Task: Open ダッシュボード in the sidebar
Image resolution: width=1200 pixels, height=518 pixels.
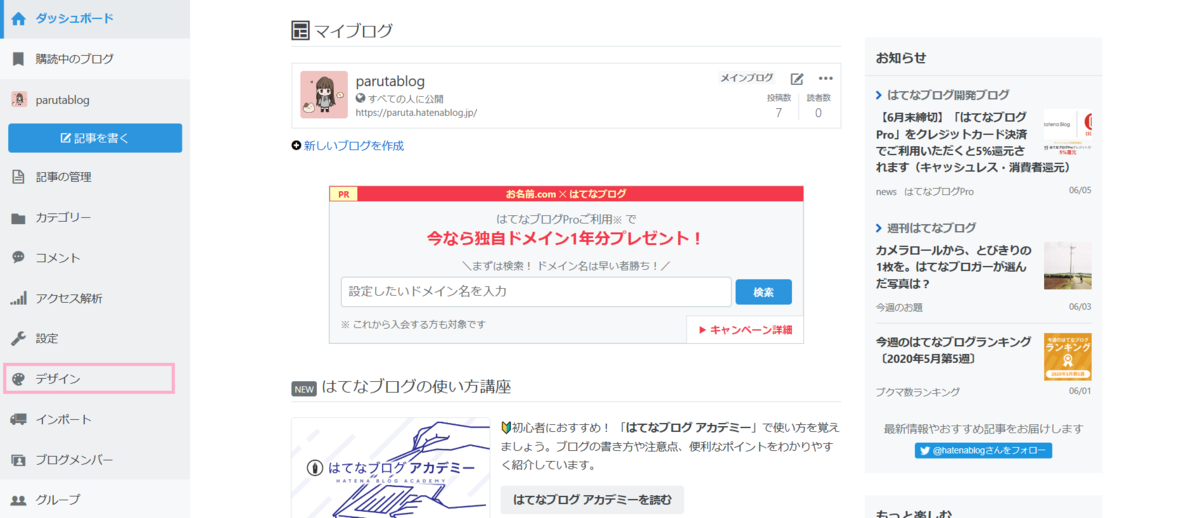Action: point(95,18)
